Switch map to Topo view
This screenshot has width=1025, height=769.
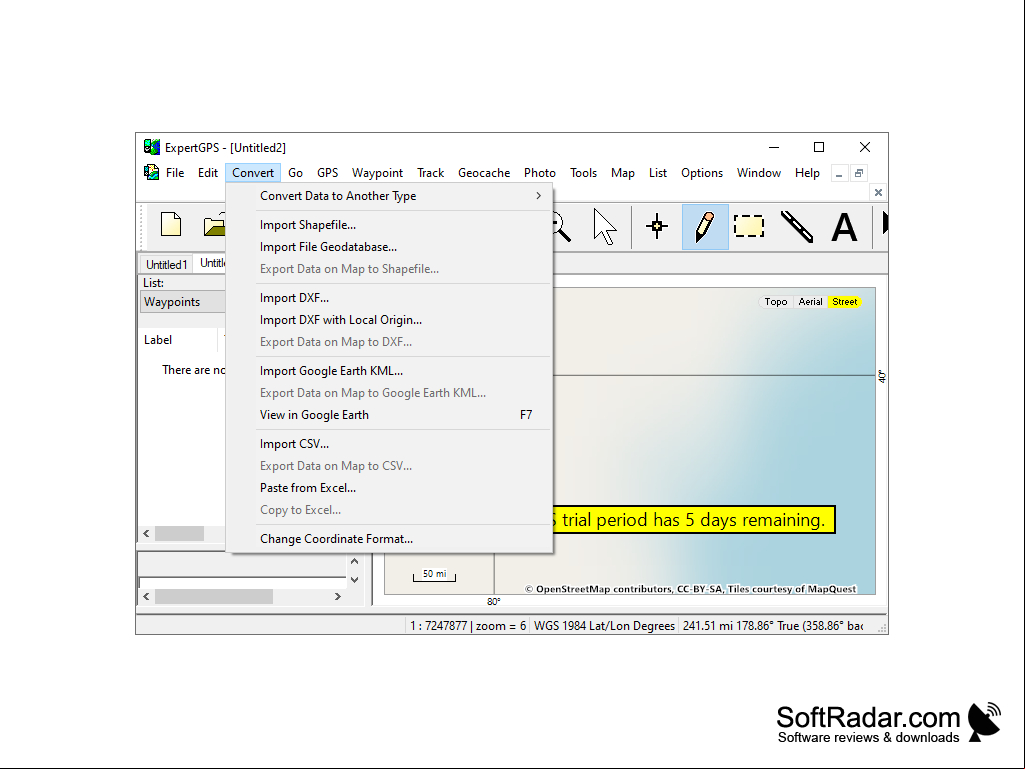(776, 301)
